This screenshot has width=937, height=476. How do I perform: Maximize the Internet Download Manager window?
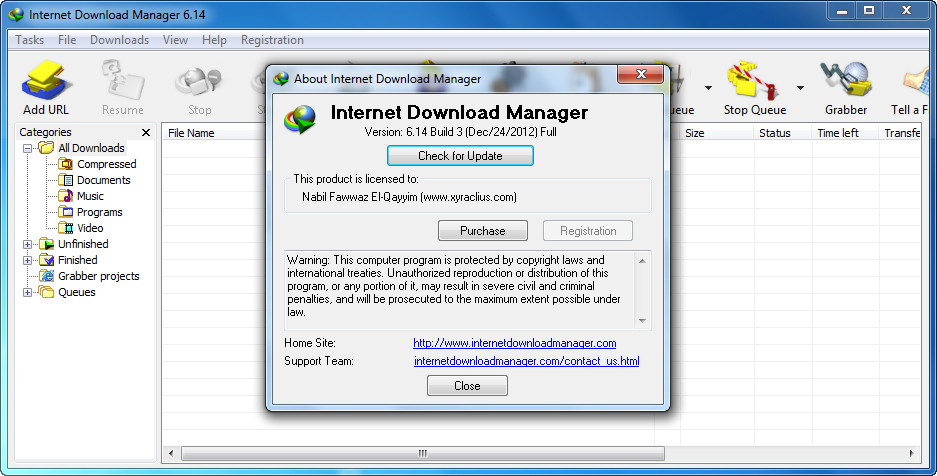[869, 10]
